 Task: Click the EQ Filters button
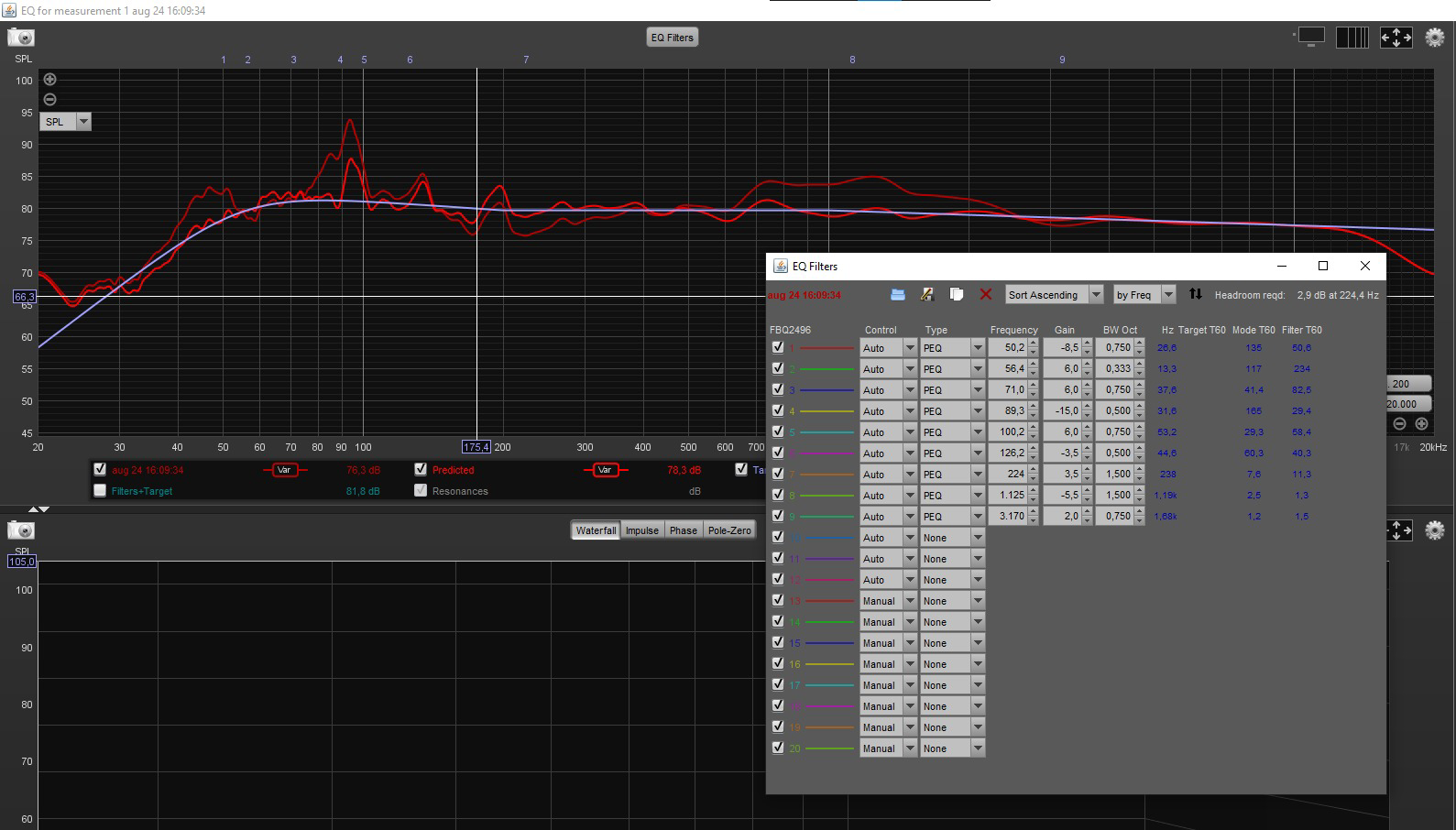pyautogui.click(x=672, y=38)
